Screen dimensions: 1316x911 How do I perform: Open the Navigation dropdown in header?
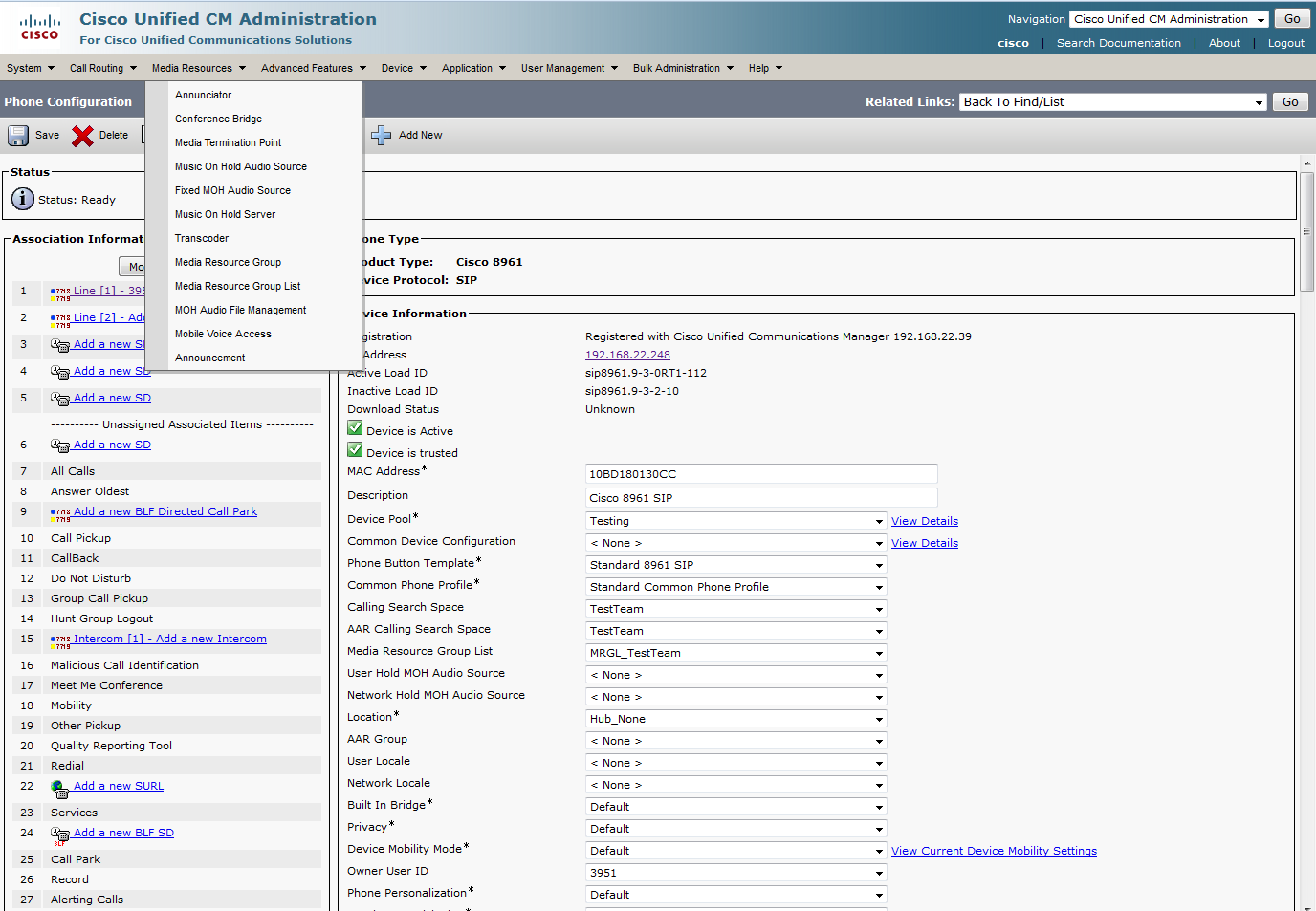coord(1169,19)
